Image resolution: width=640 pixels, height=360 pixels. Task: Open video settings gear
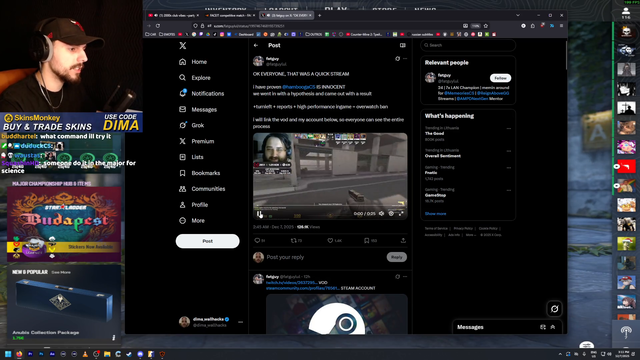click(x=391, y=213)
